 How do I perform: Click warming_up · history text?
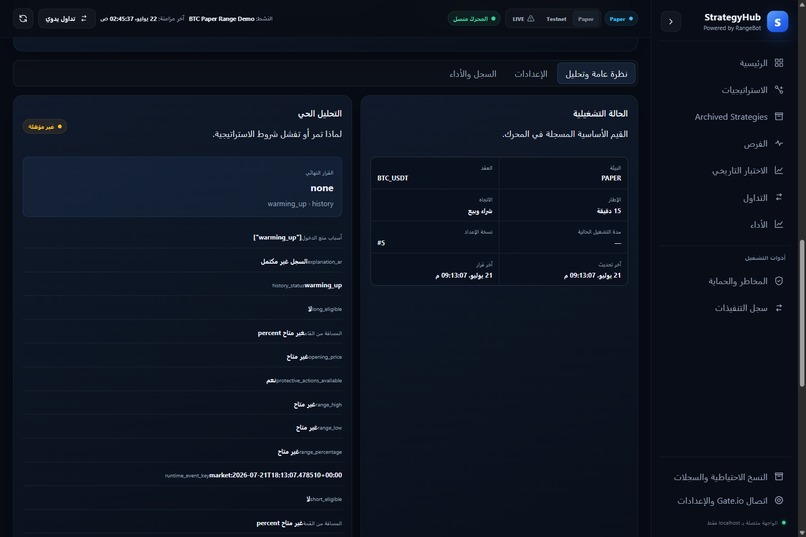300,203
